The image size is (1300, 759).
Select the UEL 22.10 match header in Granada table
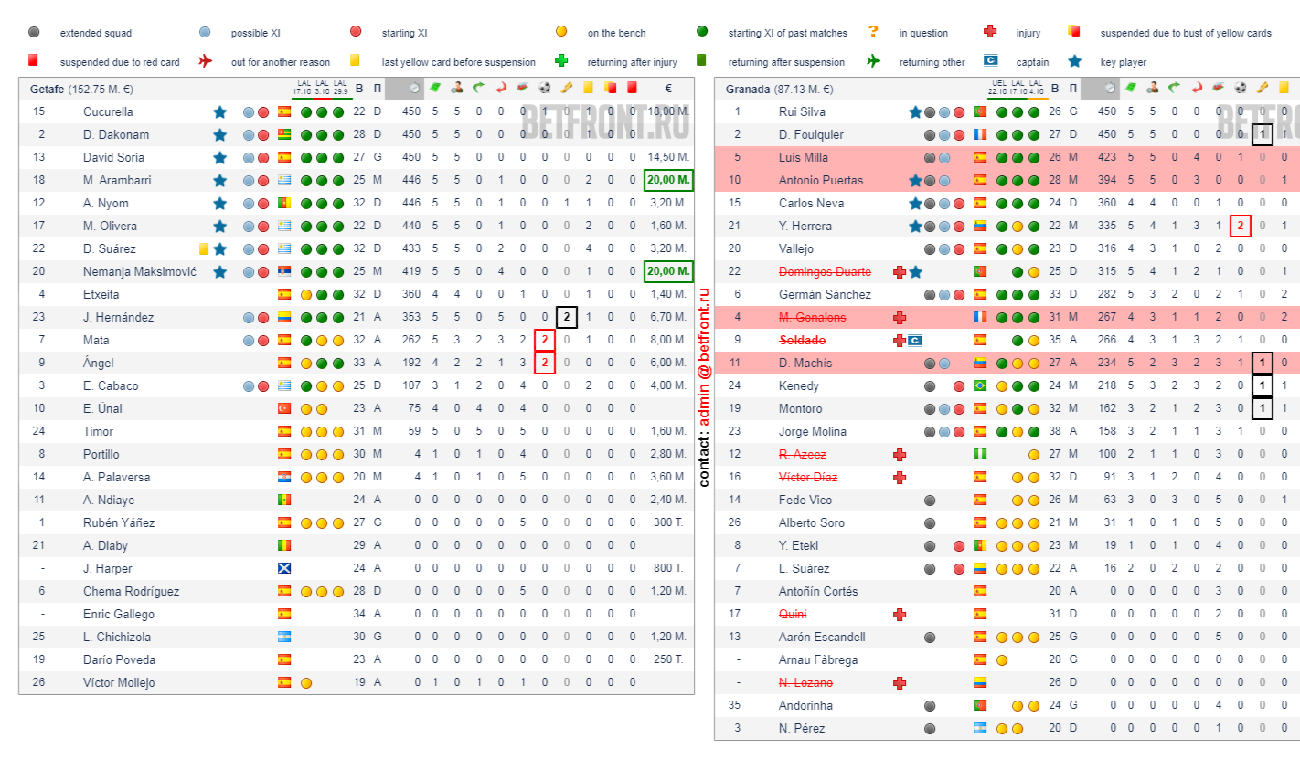[x=999, y=87]
